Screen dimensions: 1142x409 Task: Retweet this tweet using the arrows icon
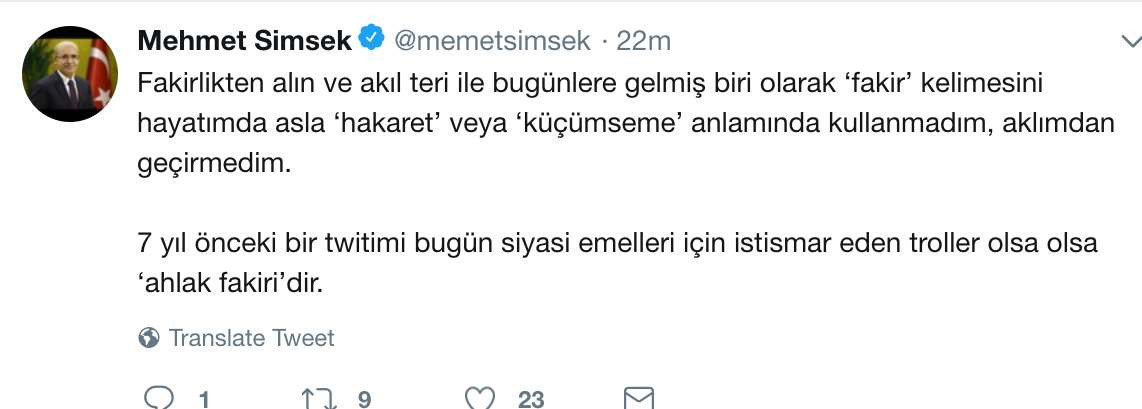320,398
